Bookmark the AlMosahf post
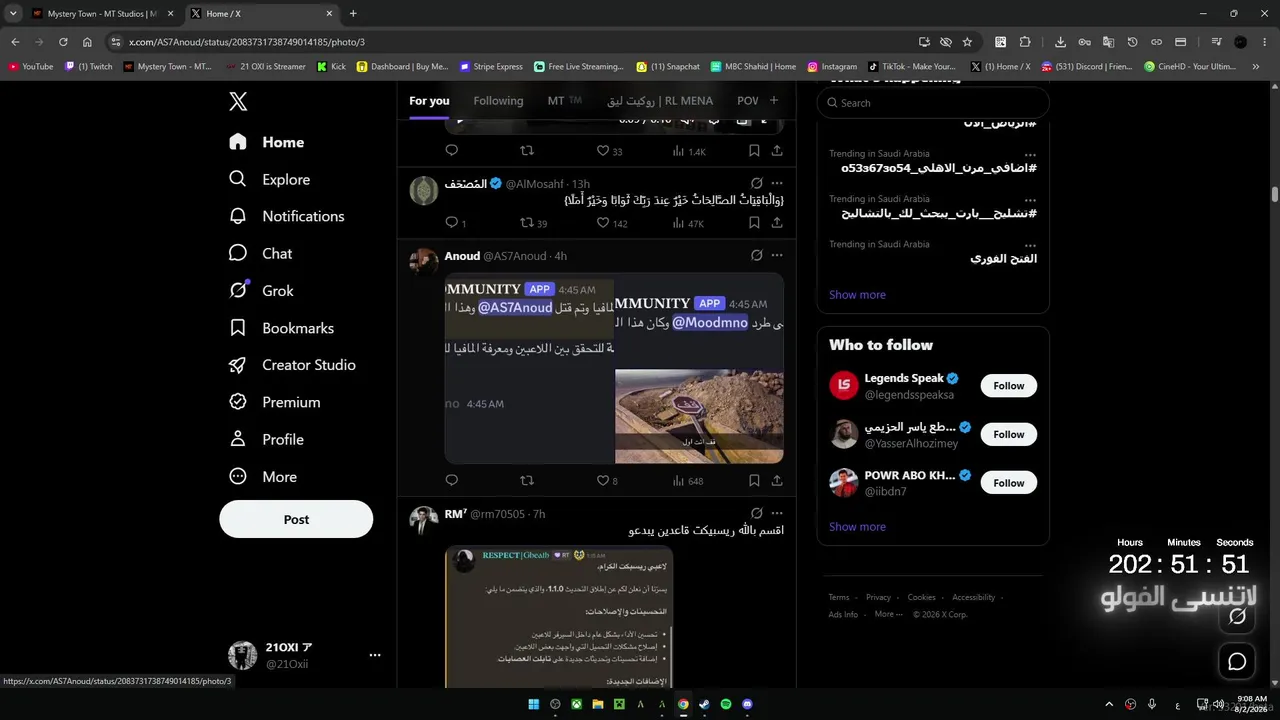This screenshot has height=720, width=1280. pyautogui.click(x=754, y=223)
